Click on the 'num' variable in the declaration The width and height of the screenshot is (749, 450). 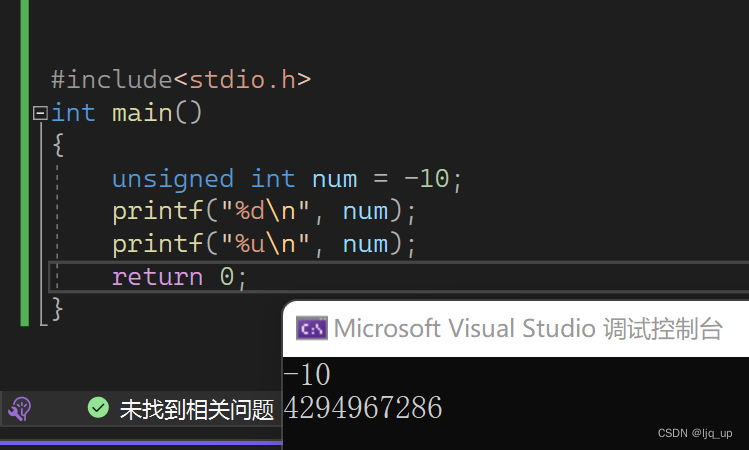[x=334, y=179]
